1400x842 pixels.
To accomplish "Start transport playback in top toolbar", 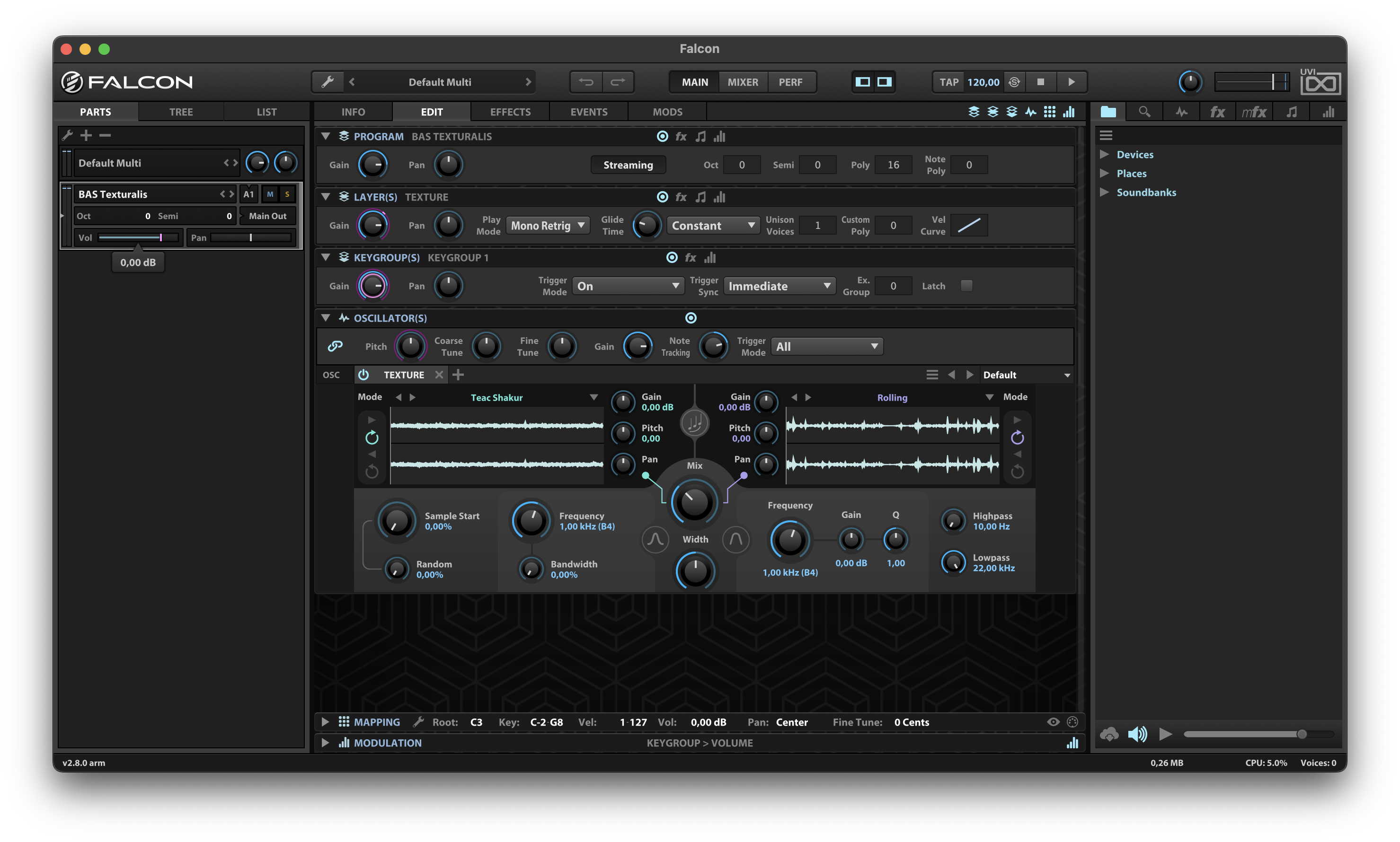I will (x=1071, y=82).
